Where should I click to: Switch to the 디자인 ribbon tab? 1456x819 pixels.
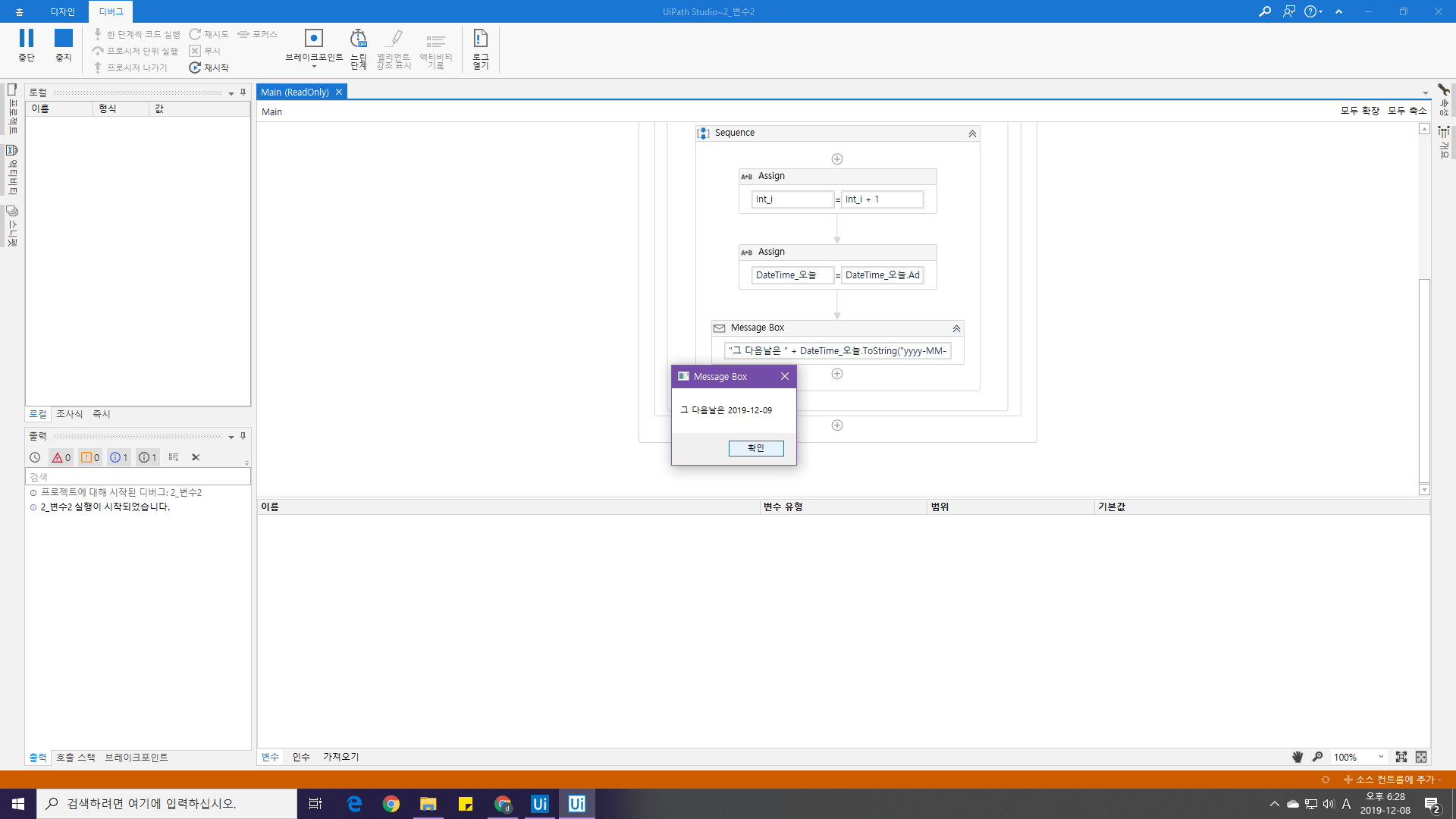(x=63, y=11)
